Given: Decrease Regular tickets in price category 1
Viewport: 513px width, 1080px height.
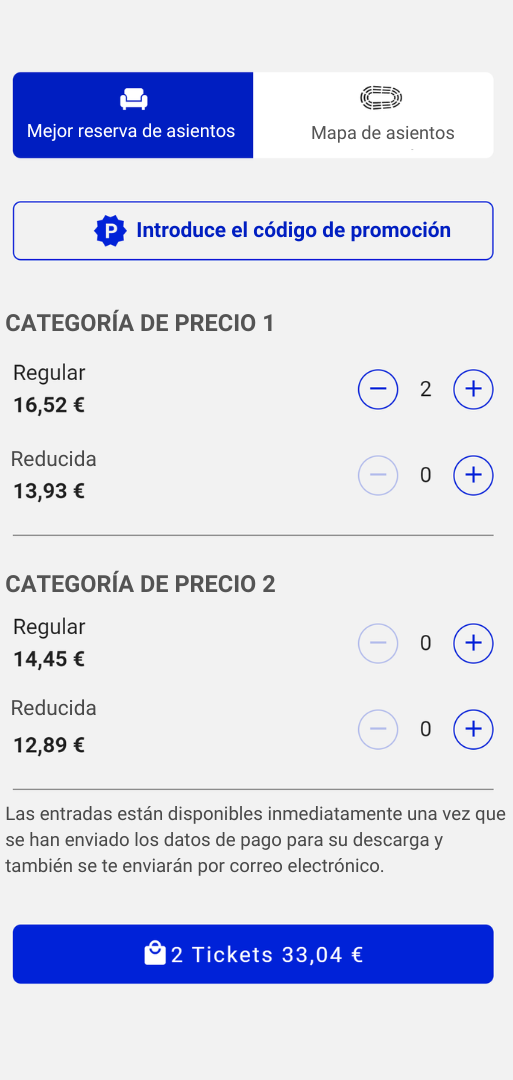Looking at the screenshot, I should tap(378, 389).
